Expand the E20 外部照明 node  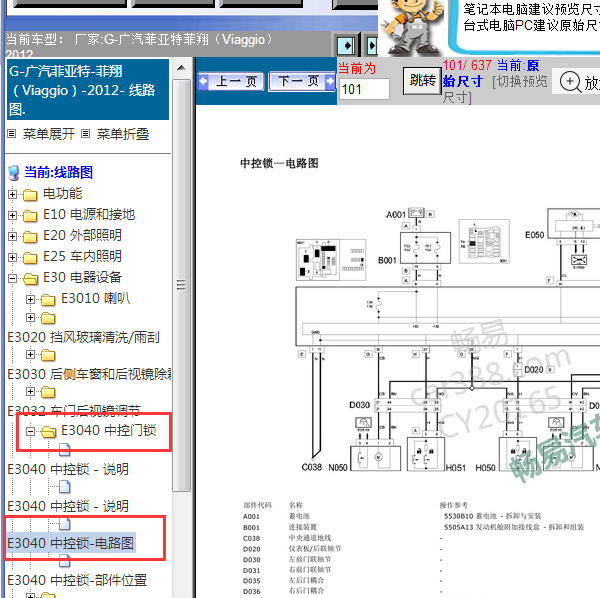pos(12,236)
